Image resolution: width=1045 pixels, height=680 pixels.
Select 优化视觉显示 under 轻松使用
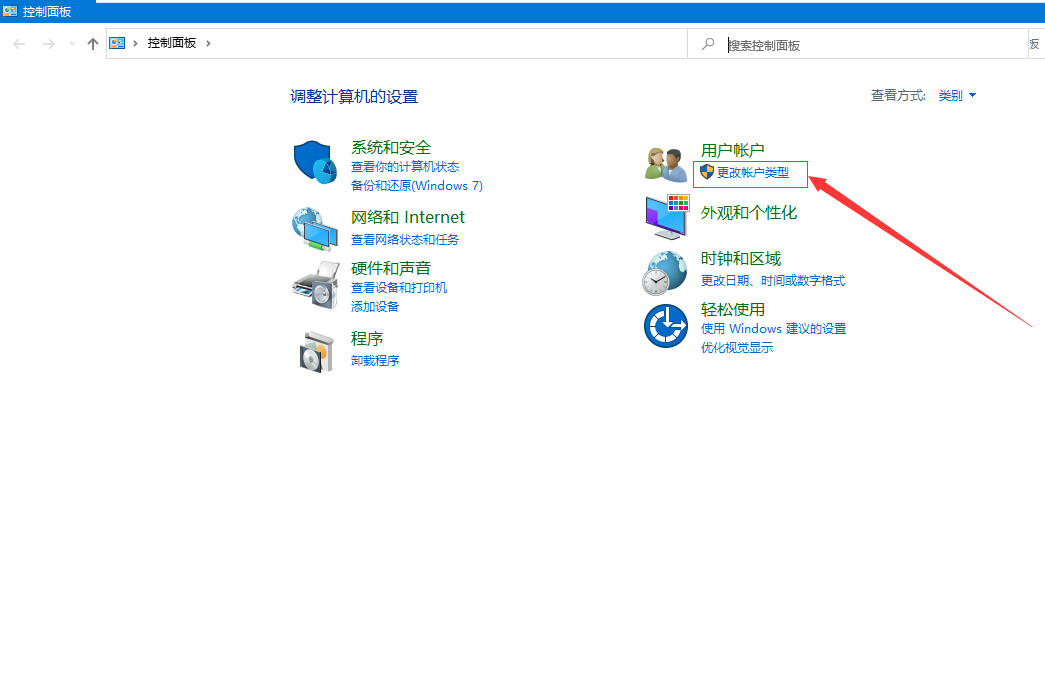(737, 346)
